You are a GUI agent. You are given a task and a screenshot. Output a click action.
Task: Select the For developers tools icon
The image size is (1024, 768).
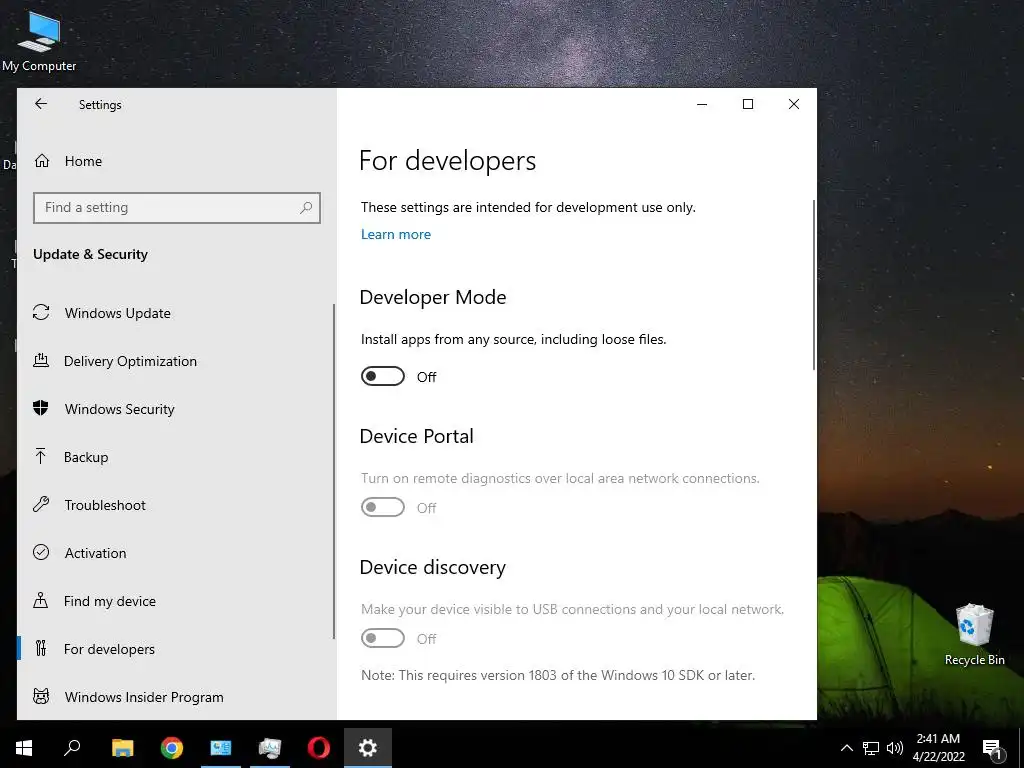(x=40, y=648)
